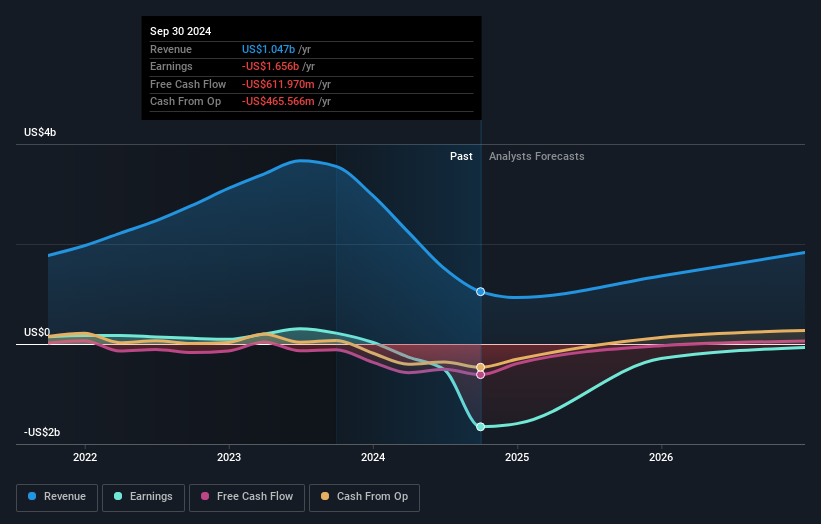Select the Earnings data point at Sep 2024

[x=481, y=427]
